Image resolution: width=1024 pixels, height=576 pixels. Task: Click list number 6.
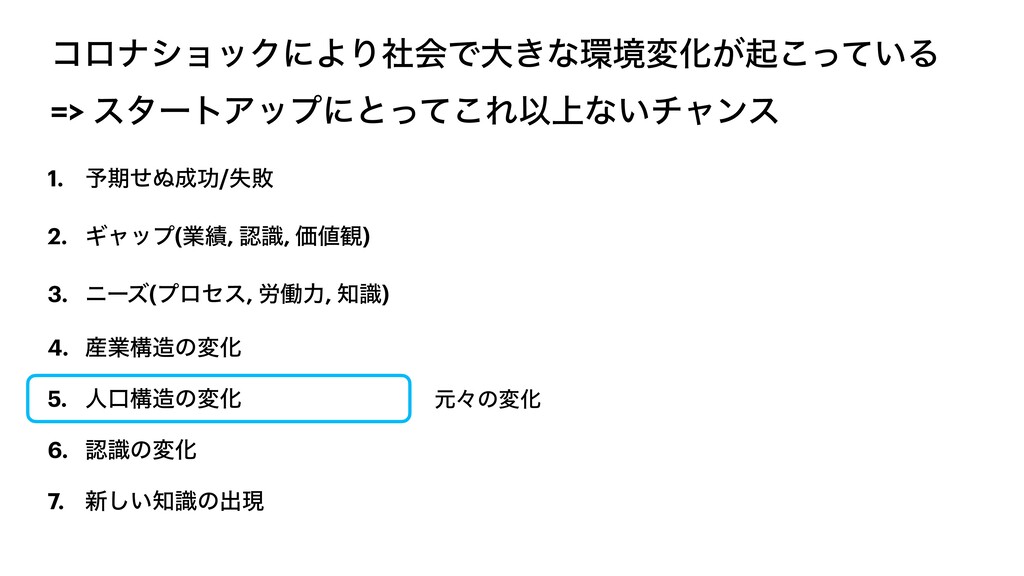[56, 450]
